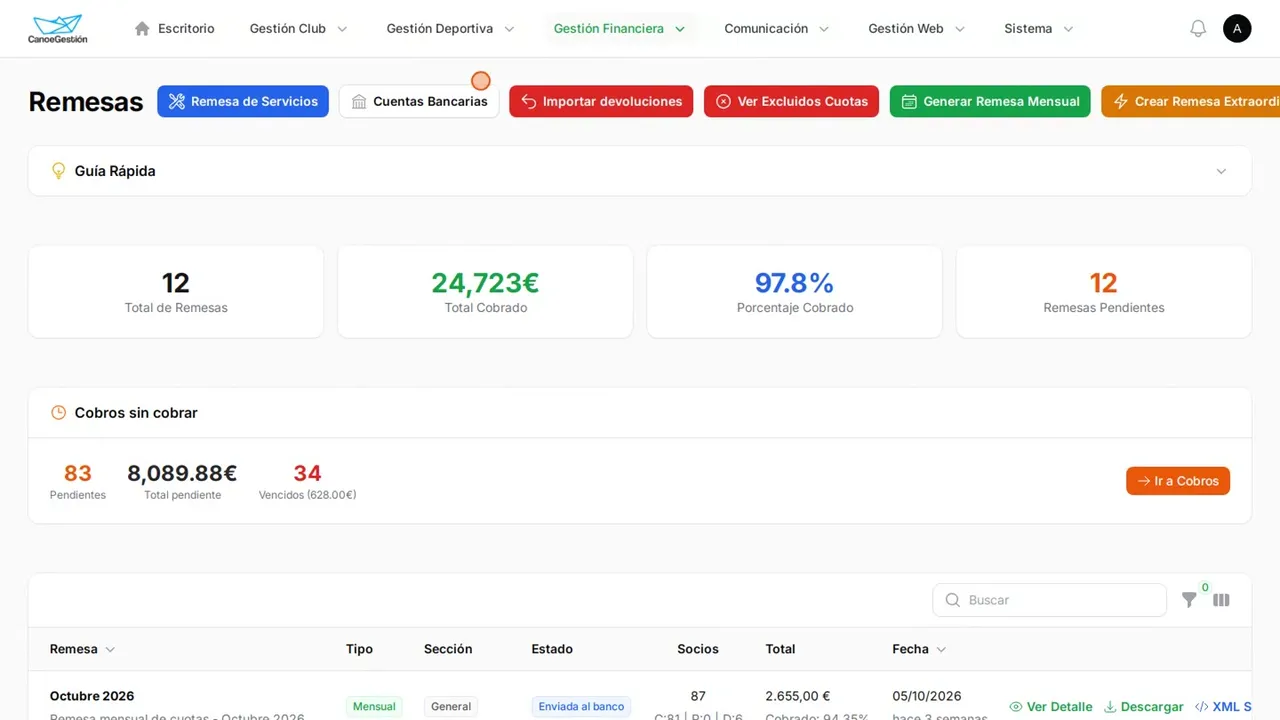Image resolution: width=1280 pixels, height=720 pixels.
Task: Click the calendar icon on Generar Remesa Mensual
Action: [x=909, y=102]
